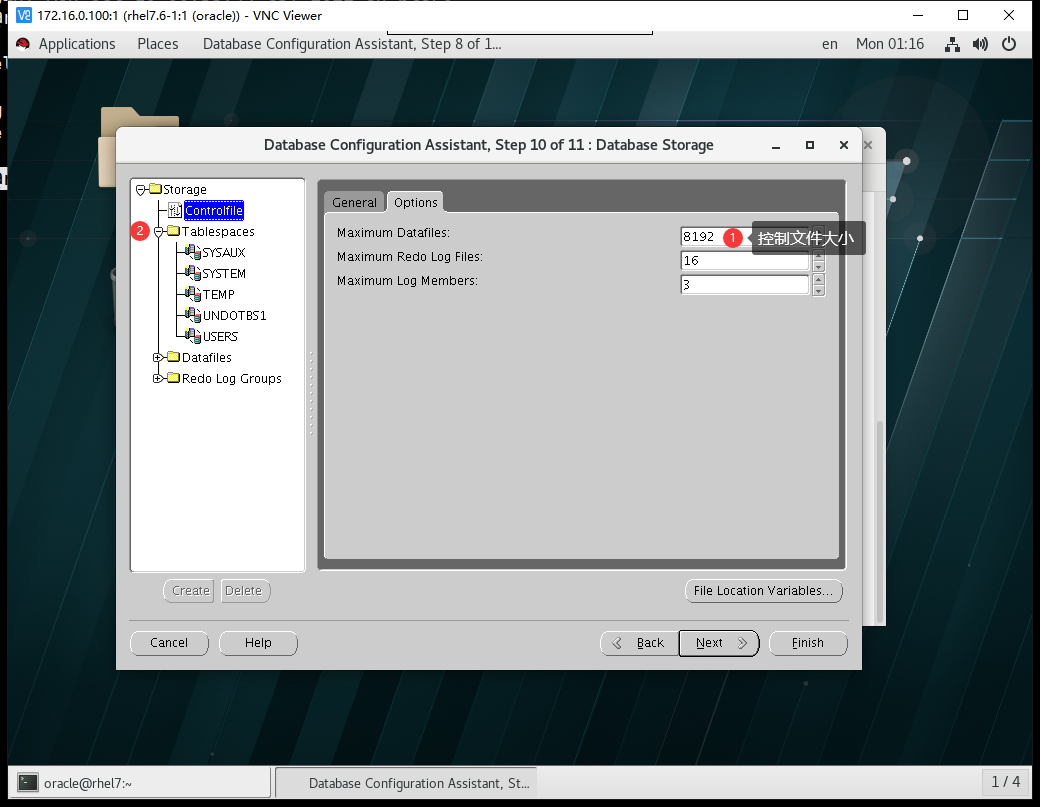Click the en keyboard language indicator
Image resolution: width=1040 pixels, height=807 pixels.
tap(830, 44)
